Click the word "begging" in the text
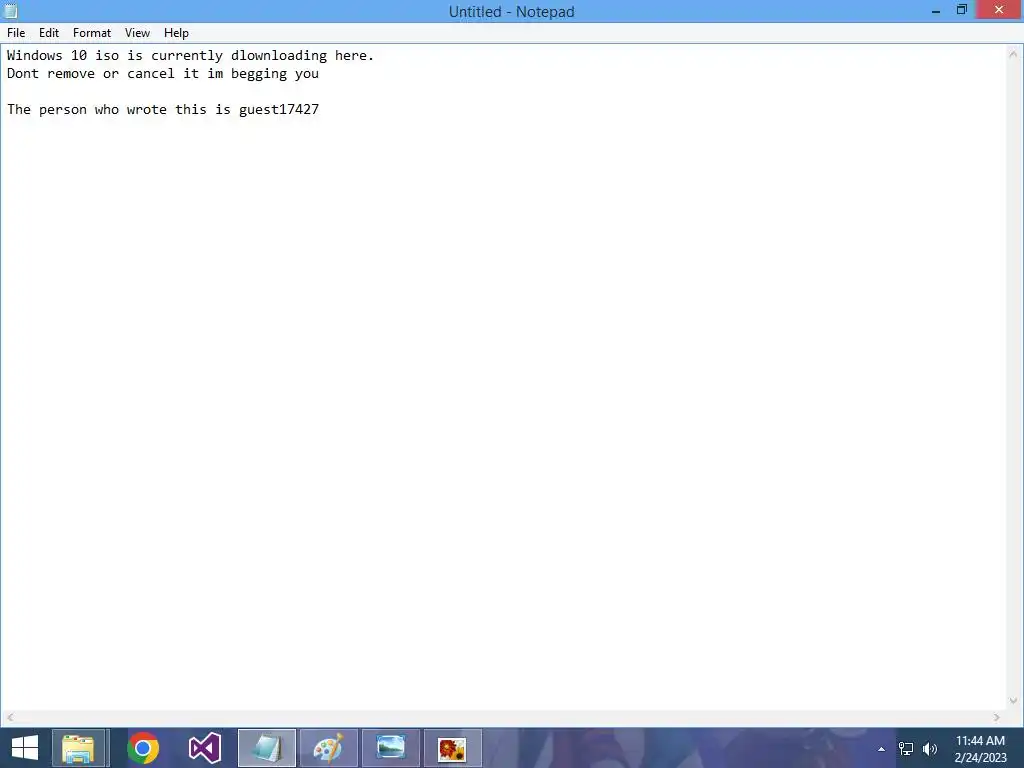Image resolution: width=1024 pixels, height=768 pixels. (259, 74)
